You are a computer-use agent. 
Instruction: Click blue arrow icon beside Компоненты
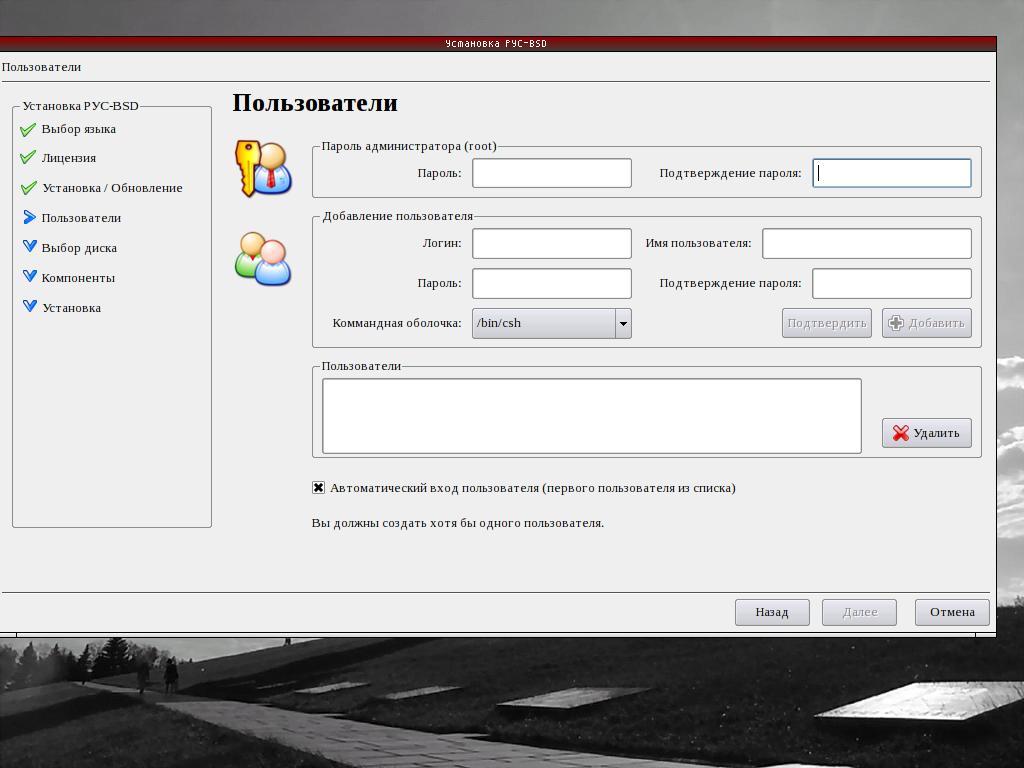(29, 278)
